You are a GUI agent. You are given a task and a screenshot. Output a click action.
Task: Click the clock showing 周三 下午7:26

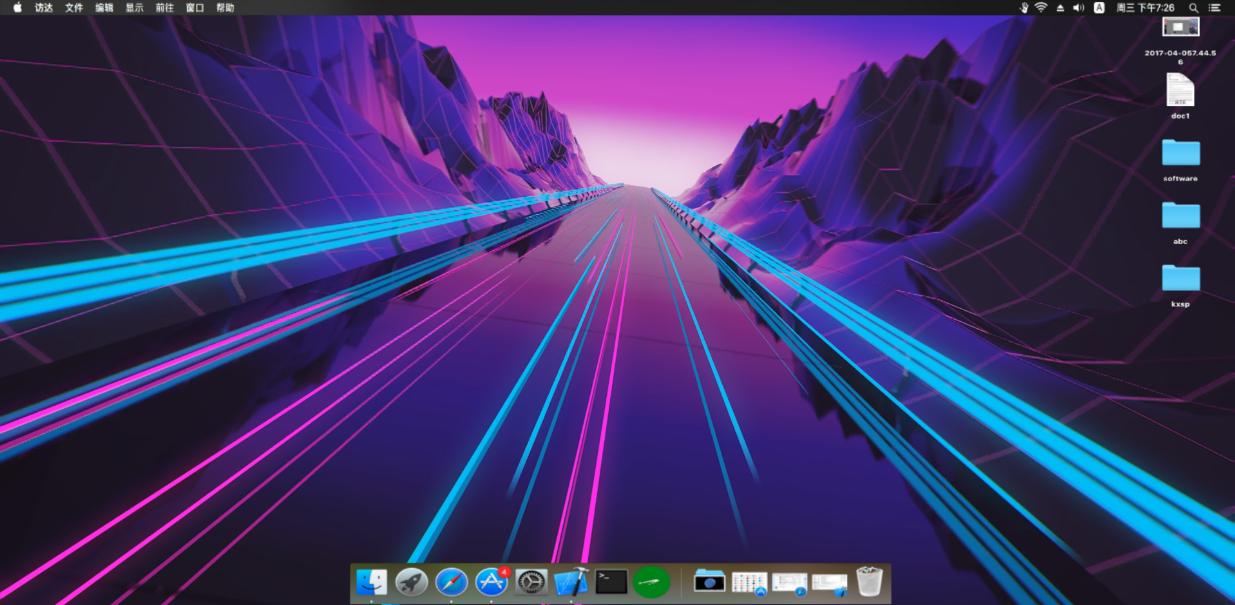coord(1145,7)
